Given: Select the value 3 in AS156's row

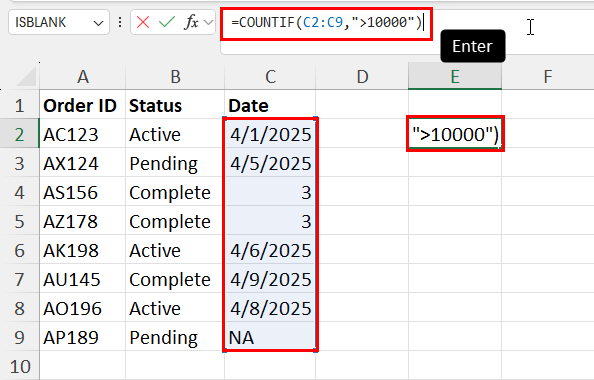Looking at the screenshot, I should (x=270, y=192).
